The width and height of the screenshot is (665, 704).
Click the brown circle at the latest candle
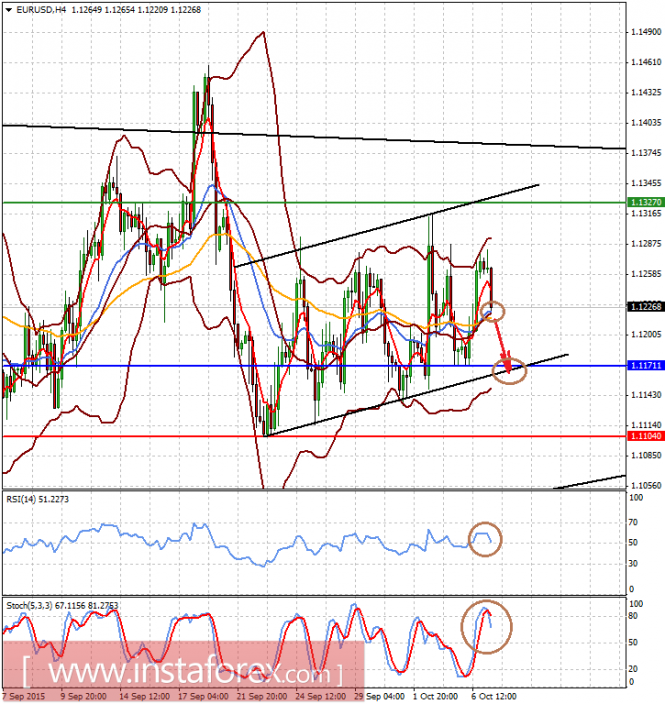pos(493,311)
